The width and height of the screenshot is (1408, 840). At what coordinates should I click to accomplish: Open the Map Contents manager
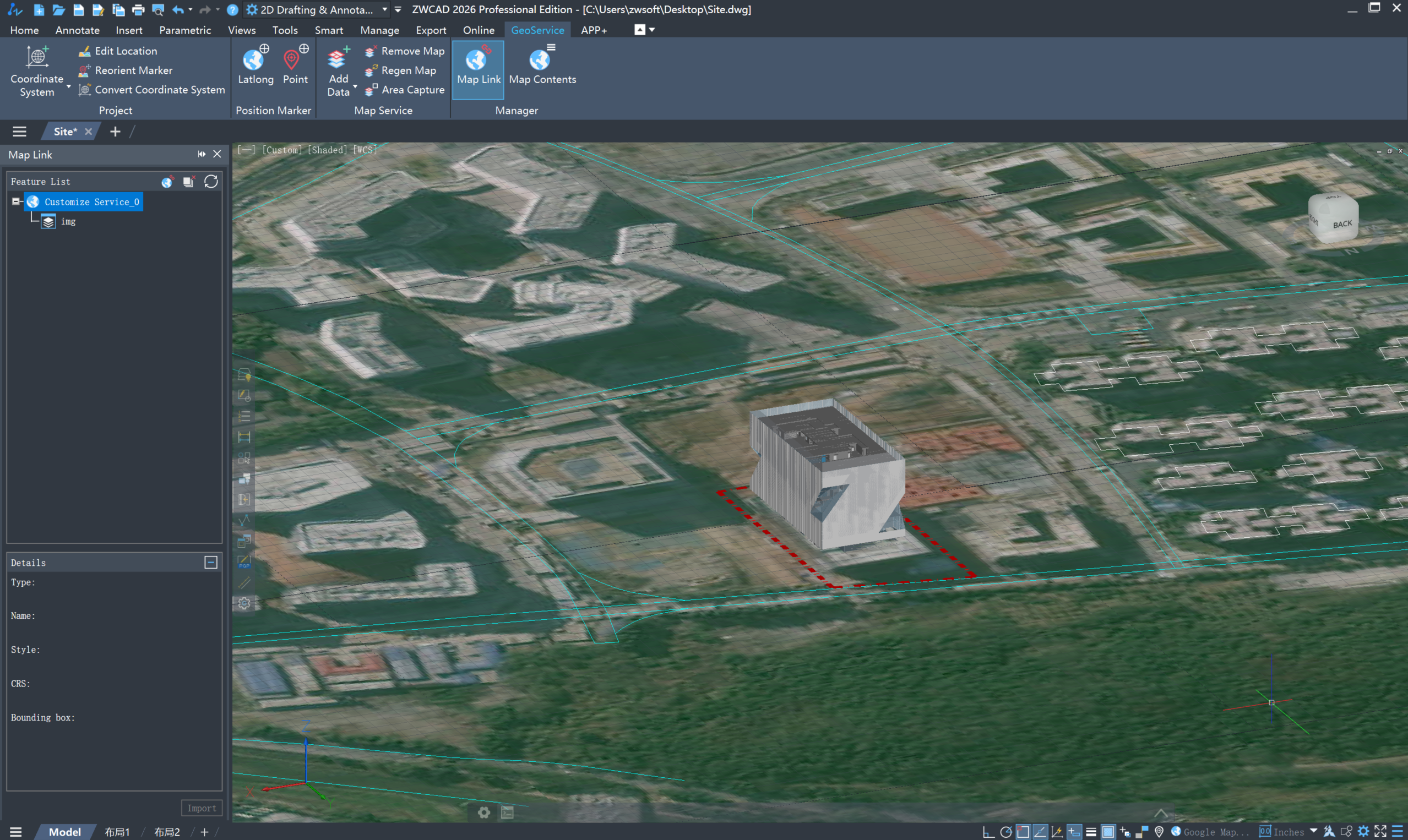(x=542, y=66)
